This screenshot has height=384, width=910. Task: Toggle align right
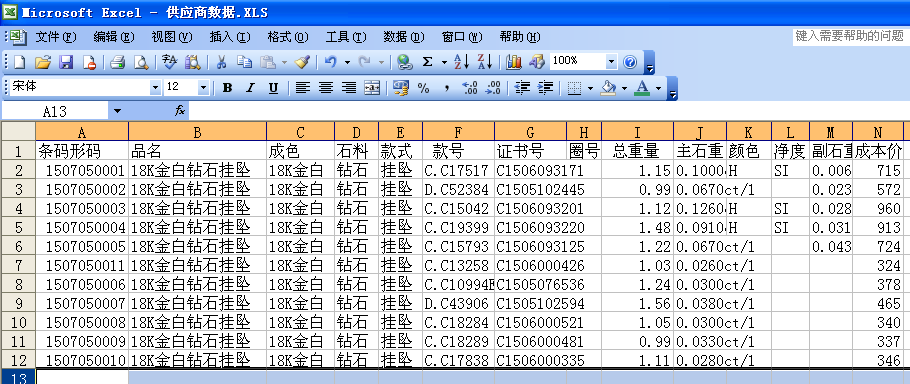pyautogui.click(x=349, y=88)
